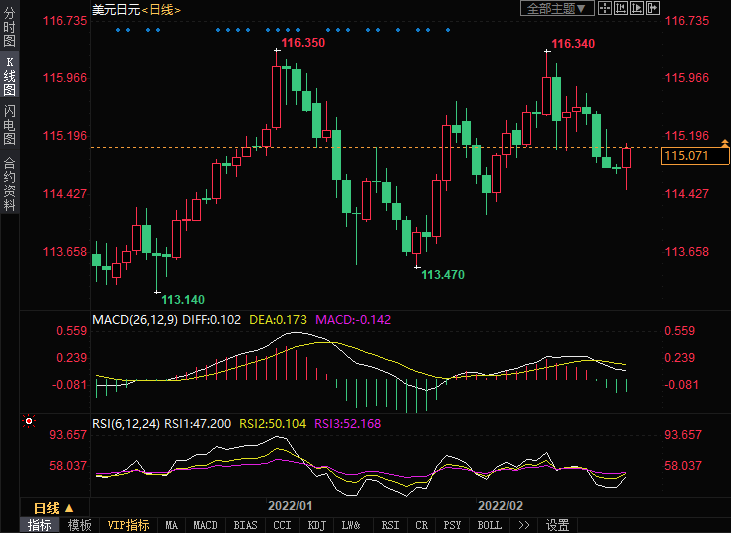This screenshot has height=533, width=731.
Task: Click the crosshair cursor icon in top toolbar
Action: point(606,8)
